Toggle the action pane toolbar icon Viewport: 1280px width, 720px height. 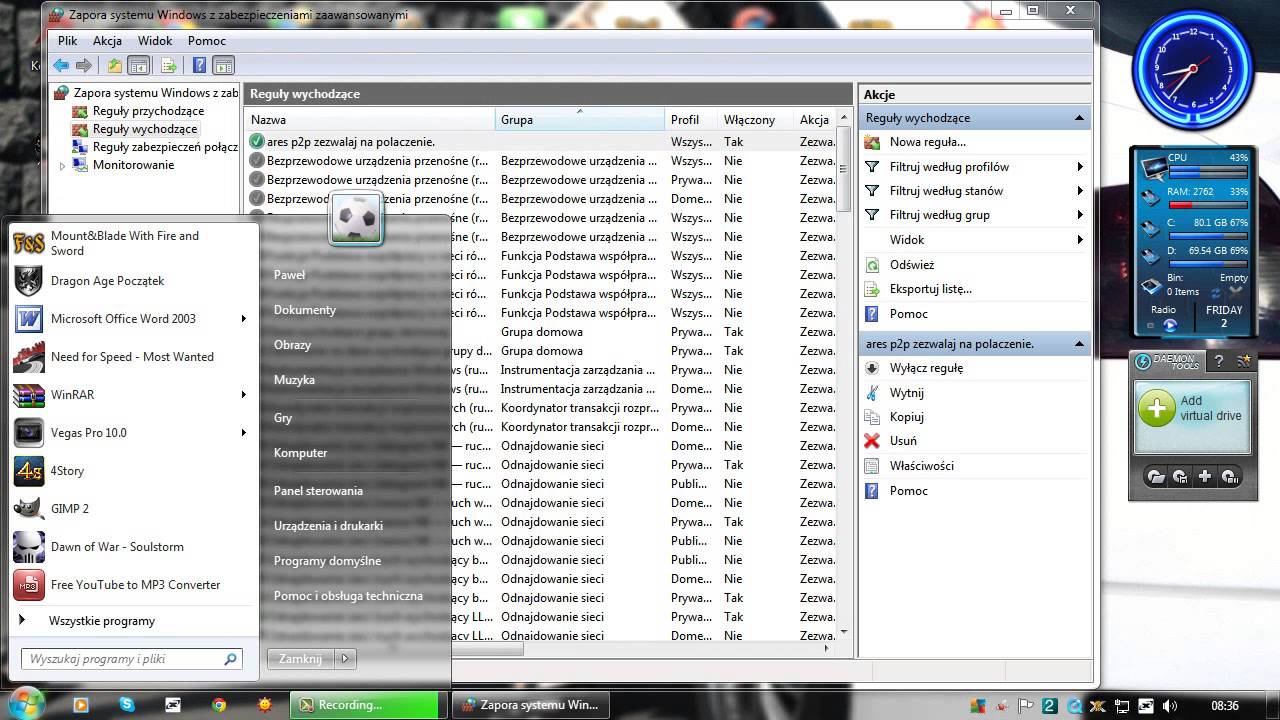[224, 66]
